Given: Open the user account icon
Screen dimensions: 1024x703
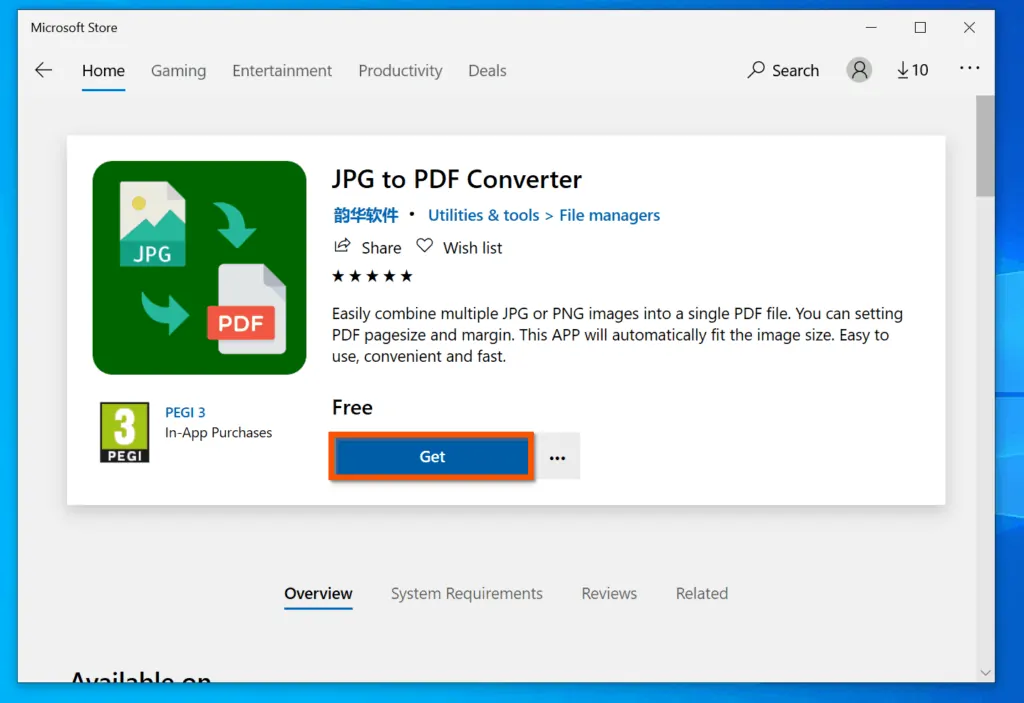Looking at the screenshot, I should click(859, 70).
